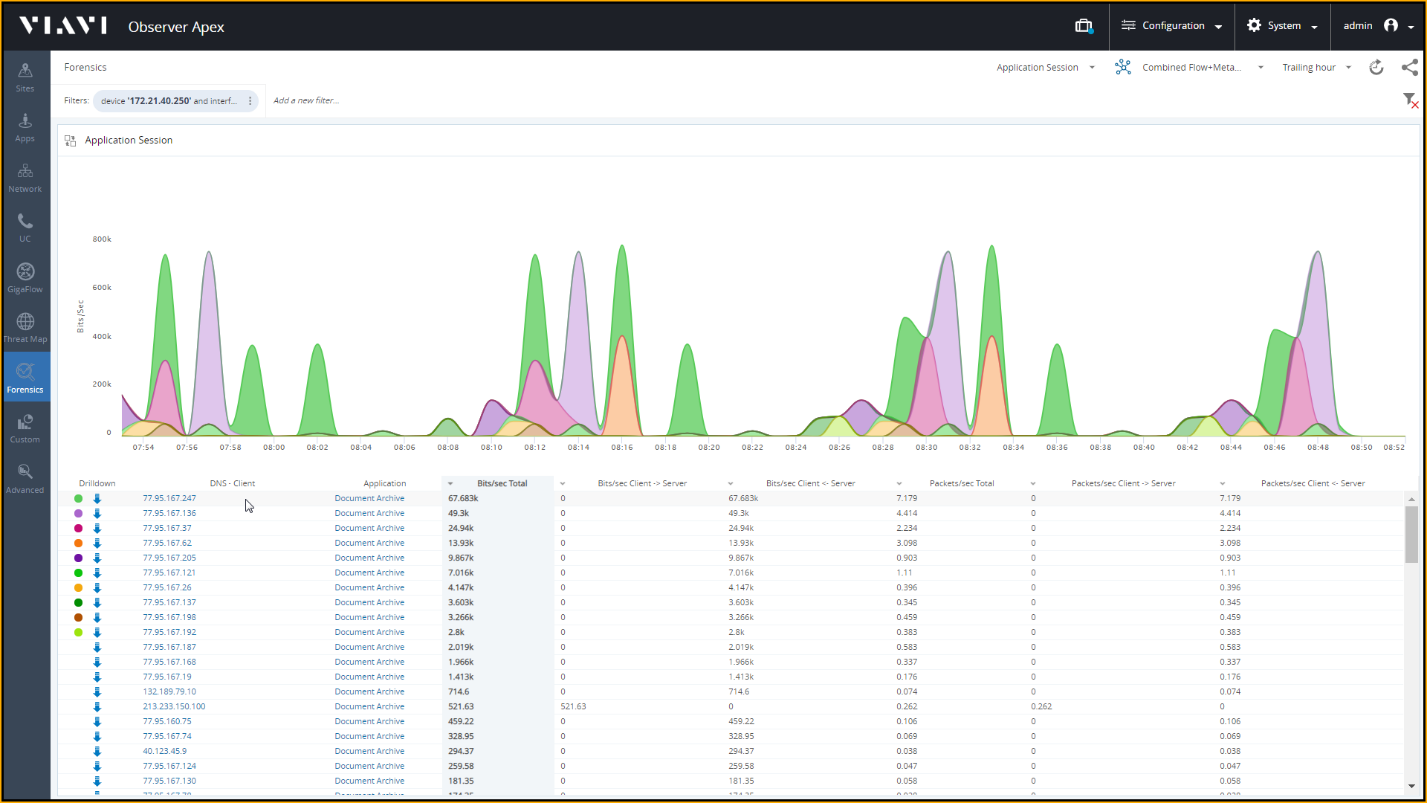Viewport: 1427px width, 803px height.
Task: Toggle orange series dot for 77.95.167.62
Action: (x=78, y=543)
